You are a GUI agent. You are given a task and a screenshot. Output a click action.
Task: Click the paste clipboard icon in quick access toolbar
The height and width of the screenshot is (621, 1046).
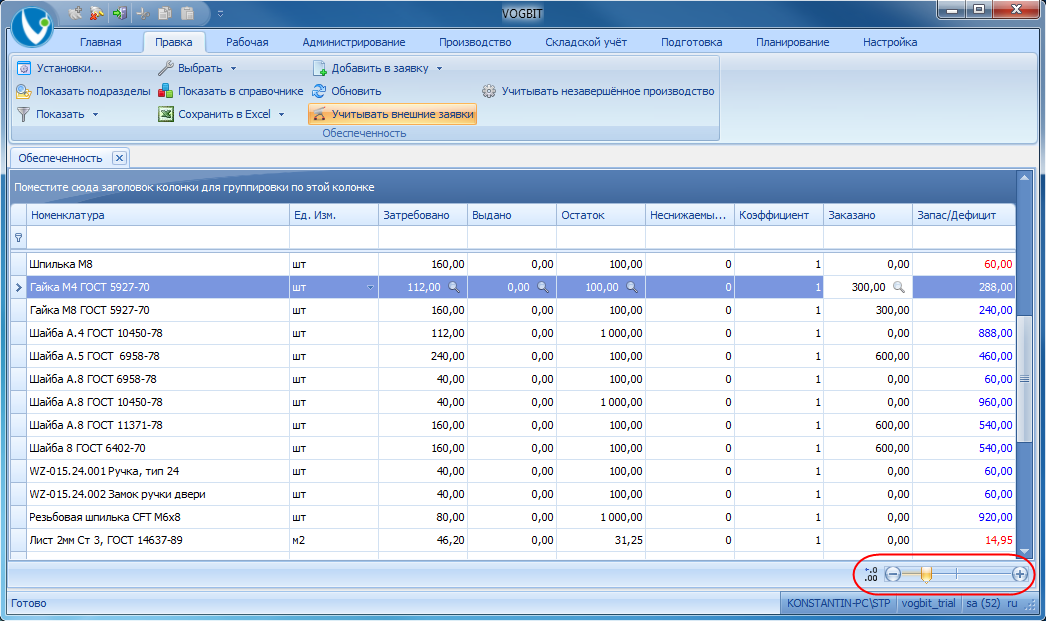(187, 13)
